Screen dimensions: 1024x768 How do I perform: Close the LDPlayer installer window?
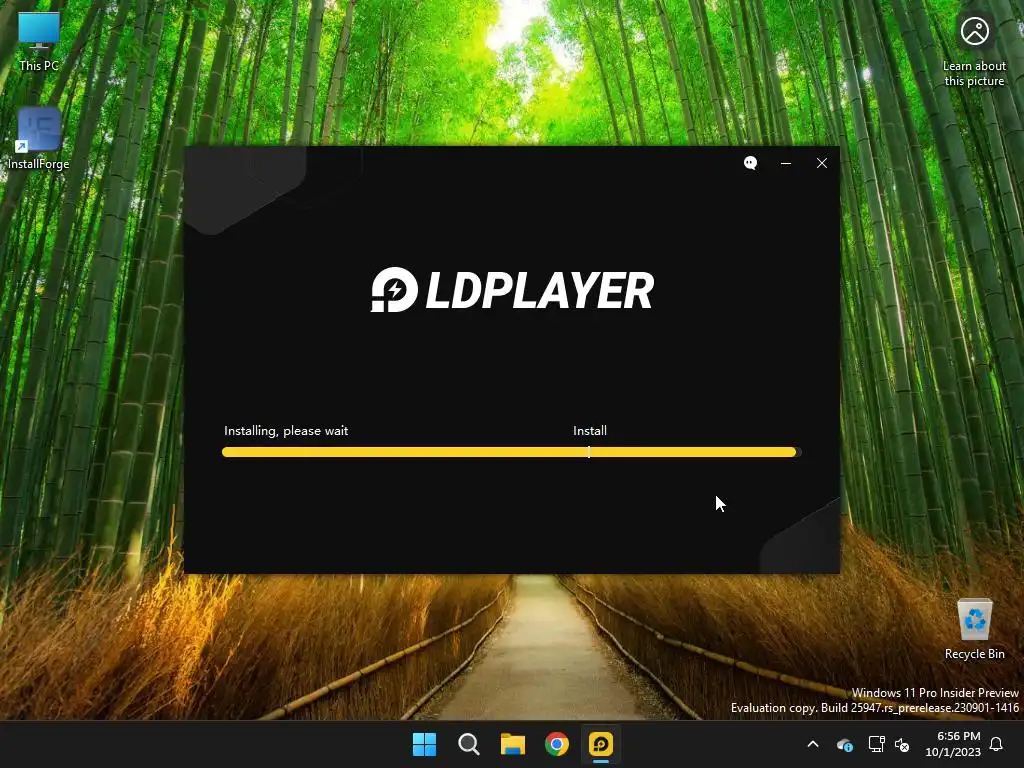(x=822, y=163)
